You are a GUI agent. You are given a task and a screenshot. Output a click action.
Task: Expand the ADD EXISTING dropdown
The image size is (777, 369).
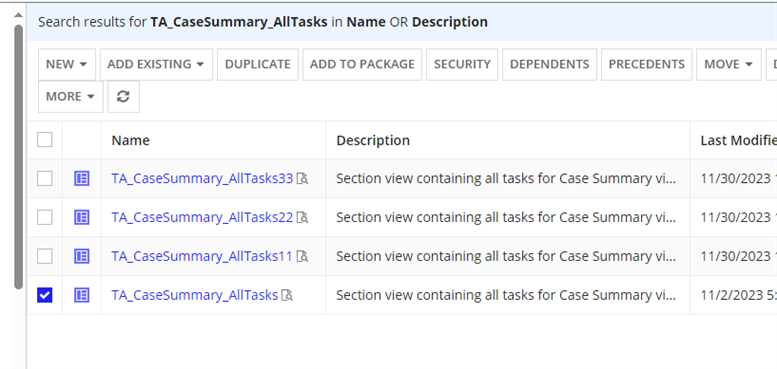pos(156,64)
